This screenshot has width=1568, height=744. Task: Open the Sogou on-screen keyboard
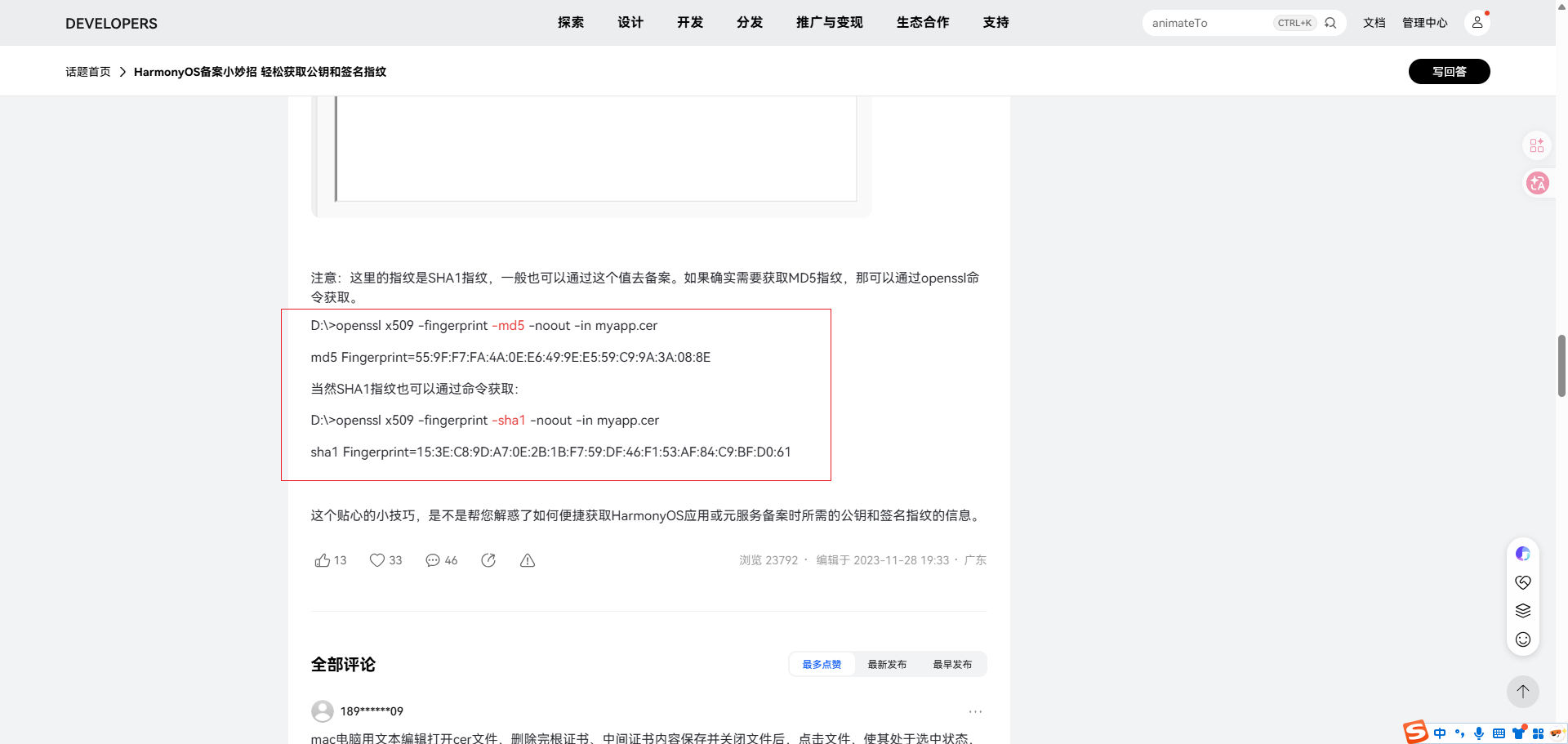1499,733
